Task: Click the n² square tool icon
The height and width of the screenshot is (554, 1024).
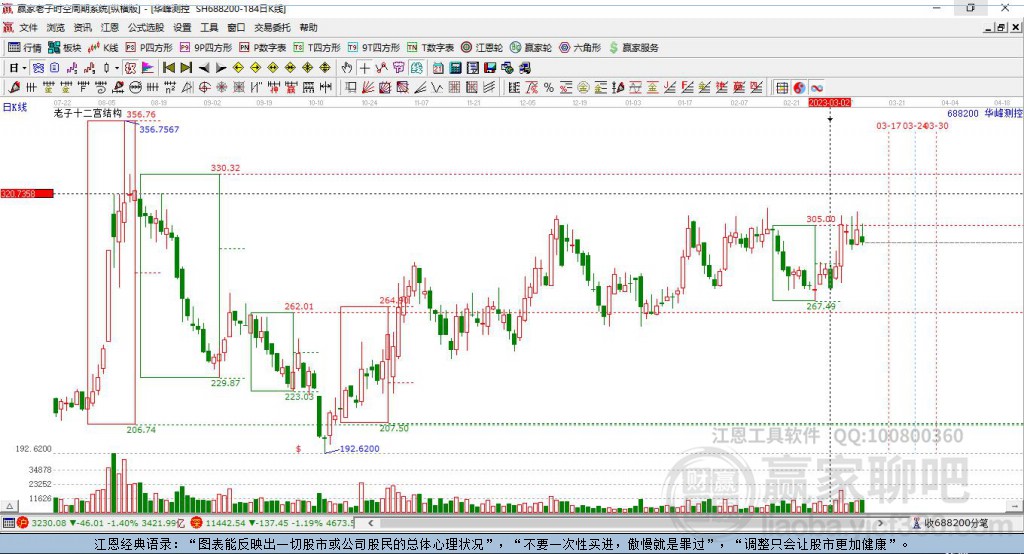Action: tap(170, 88)
